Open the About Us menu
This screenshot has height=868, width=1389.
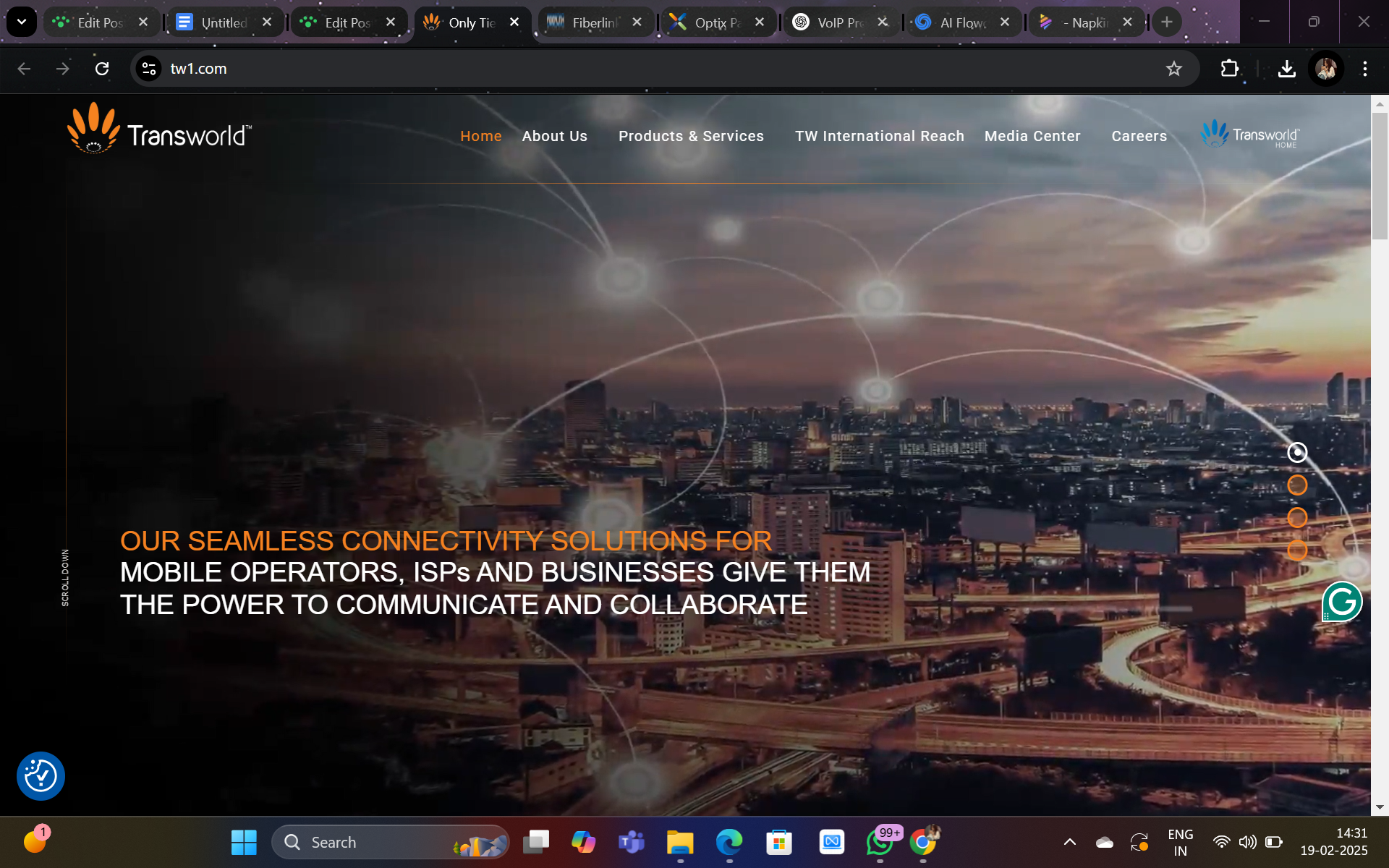(555, 136)
